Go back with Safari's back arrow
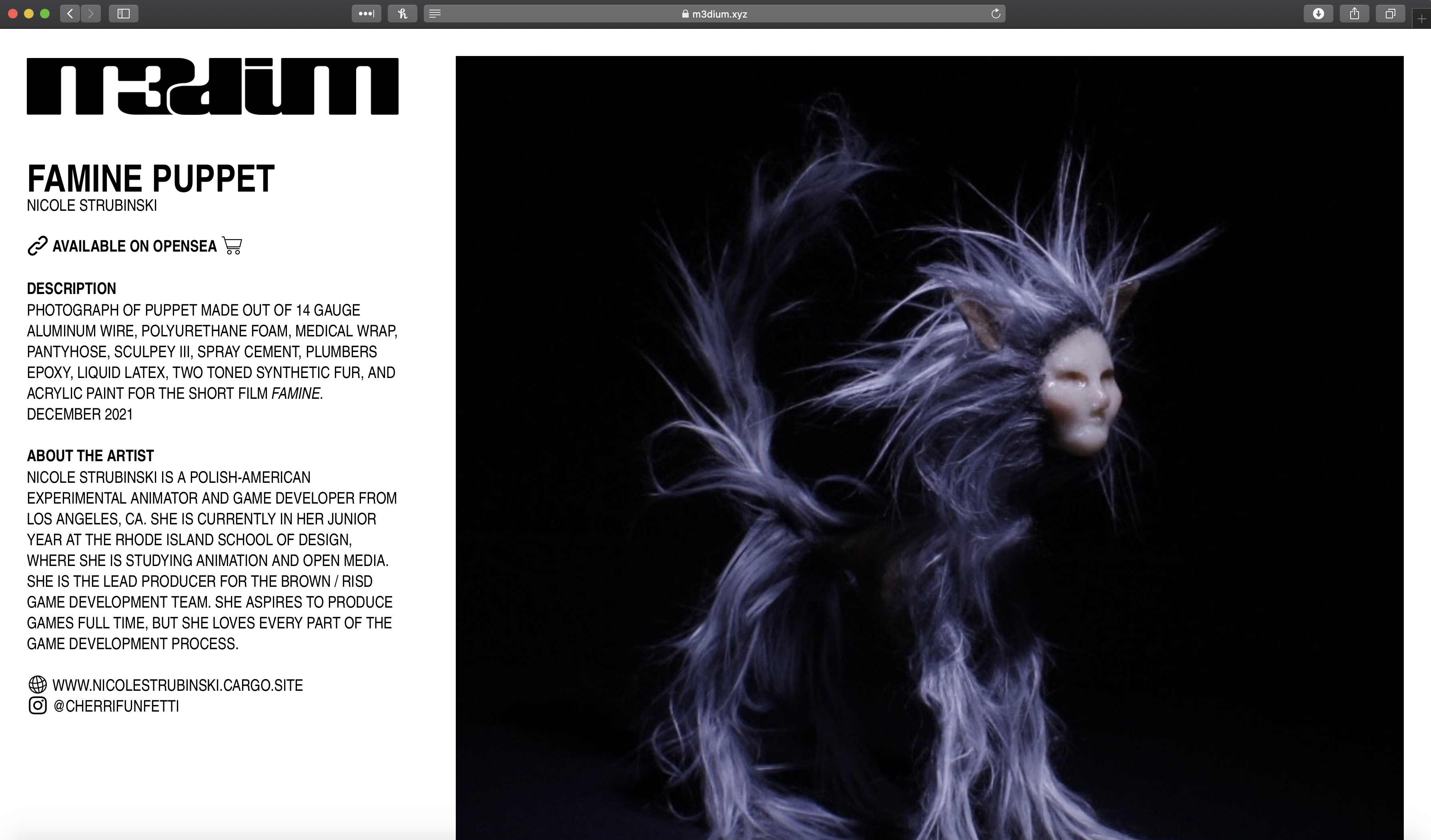 70,14
